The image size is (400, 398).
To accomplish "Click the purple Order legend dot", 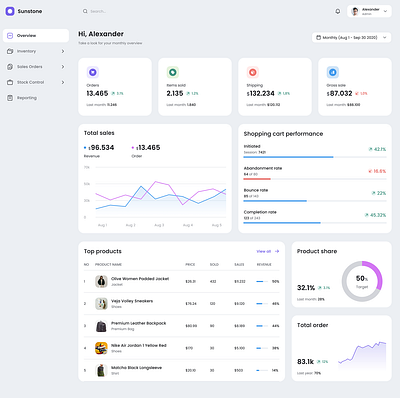I will (133, 147).
